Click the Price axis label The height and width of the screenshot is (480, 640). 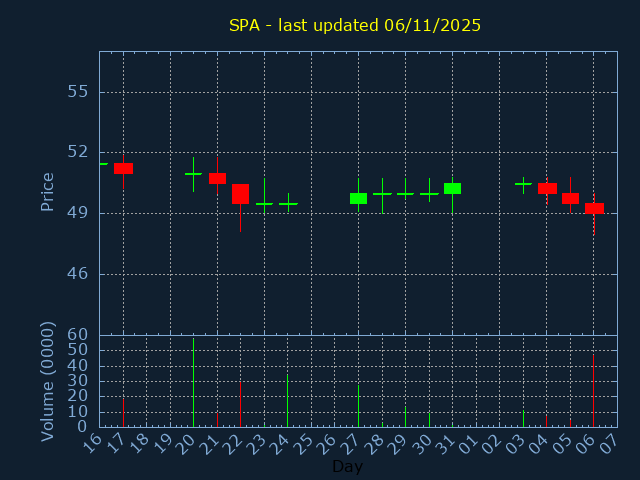tap(47, 191)
